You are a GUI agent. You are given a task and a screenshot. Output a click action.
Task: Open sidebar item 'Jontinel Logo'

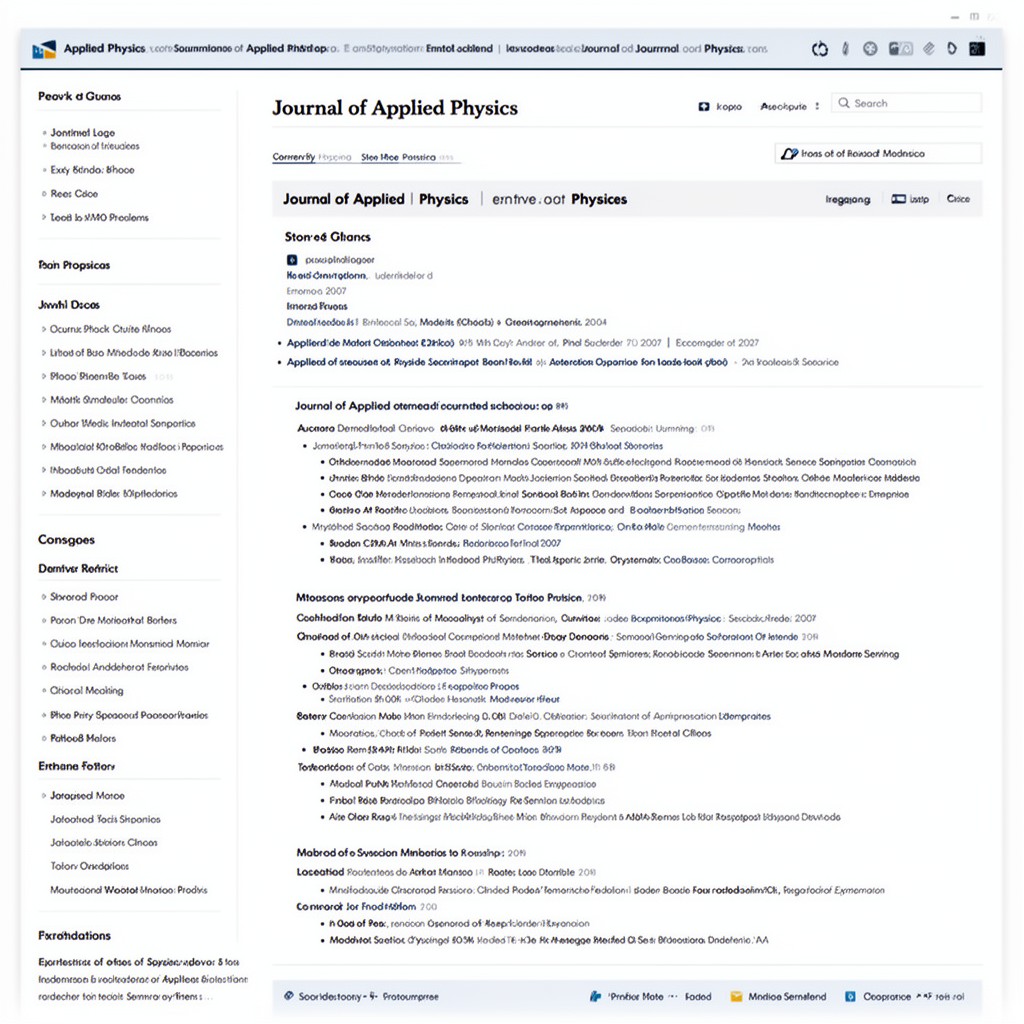pos(83,133)
